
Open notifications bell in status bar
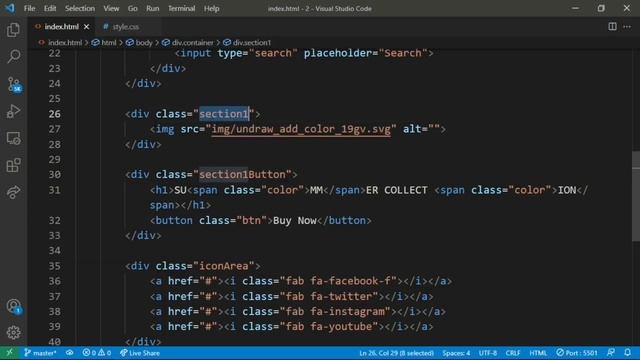627,353
